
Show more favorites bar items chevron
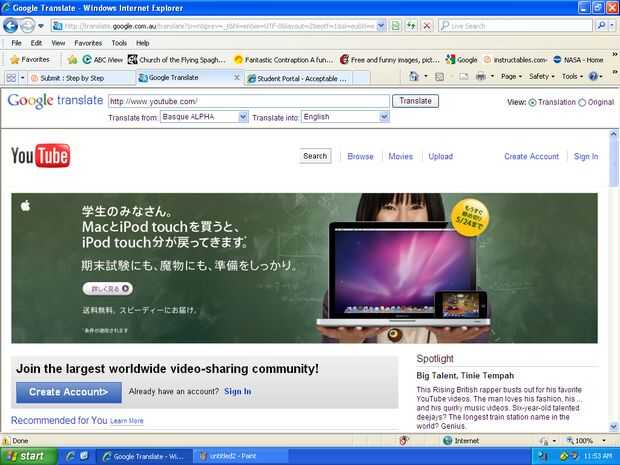(615, 54)
